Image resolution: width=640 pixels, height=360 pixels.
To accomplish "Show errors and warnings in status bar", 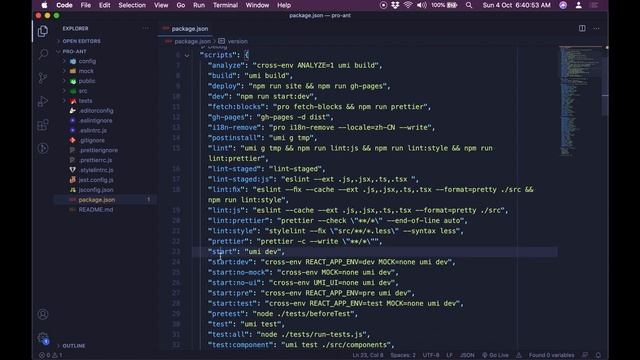I will click(x=51, y=355).
